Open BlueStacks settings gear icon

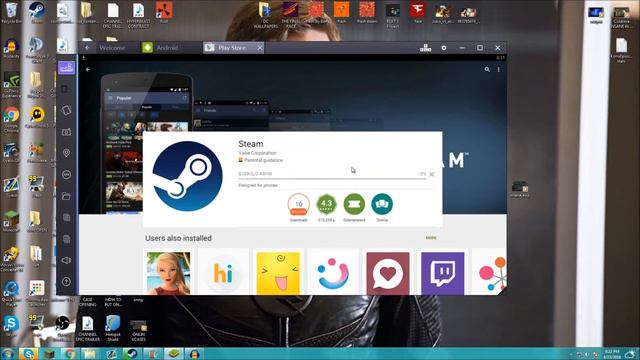444,48
